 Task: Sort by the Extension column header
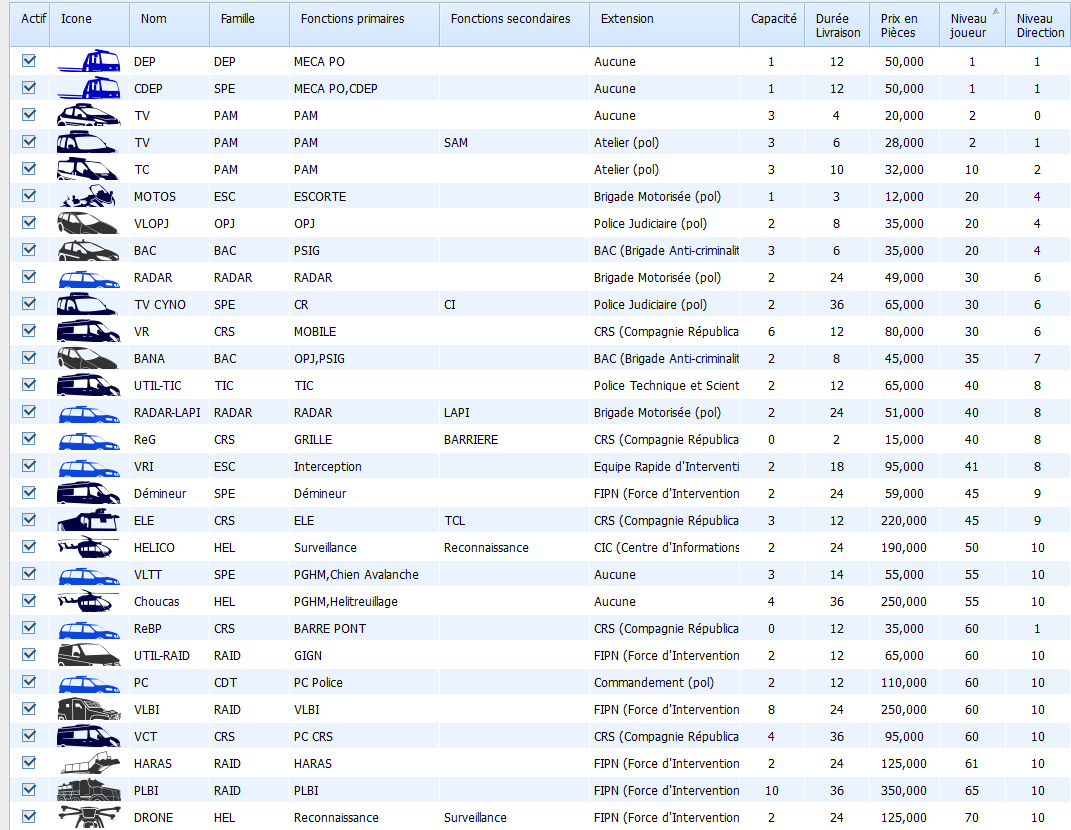(665, 25)
